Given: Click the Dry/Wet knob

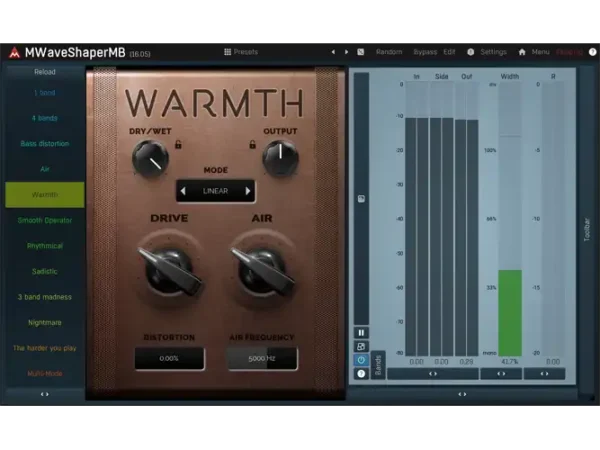Looking at the screenshot, I should pos(150,158).
